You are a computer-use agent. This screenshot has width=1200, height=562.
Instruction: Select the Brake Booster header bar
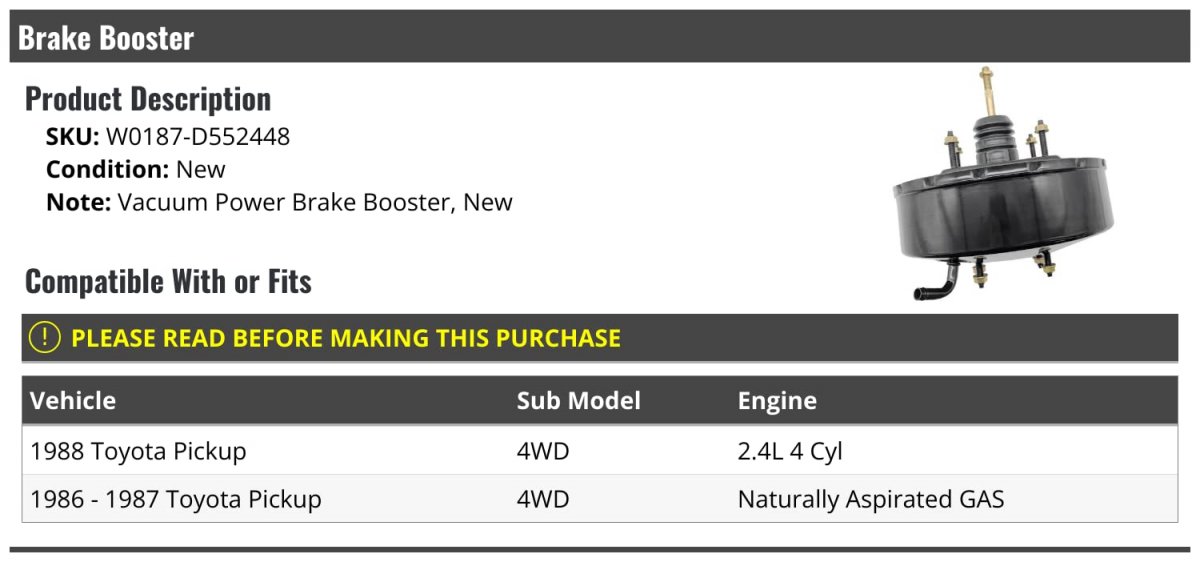[x=600, y=37]
